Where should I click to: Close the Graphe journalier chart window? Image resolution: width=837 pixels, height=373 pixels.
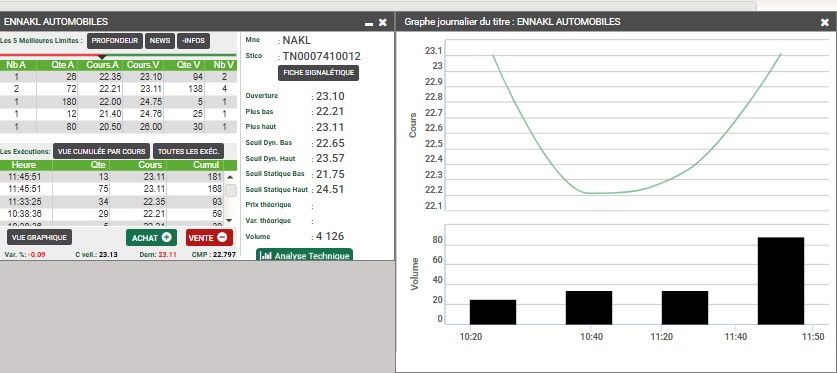click(x=825, y=22)
